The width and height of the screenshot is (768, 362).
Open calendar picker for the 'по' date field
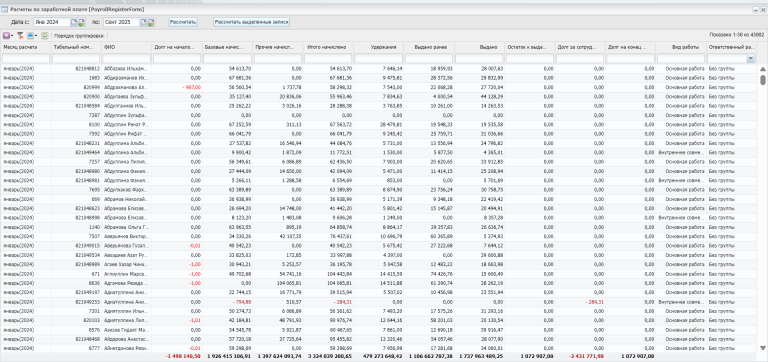tap(144, 22)
